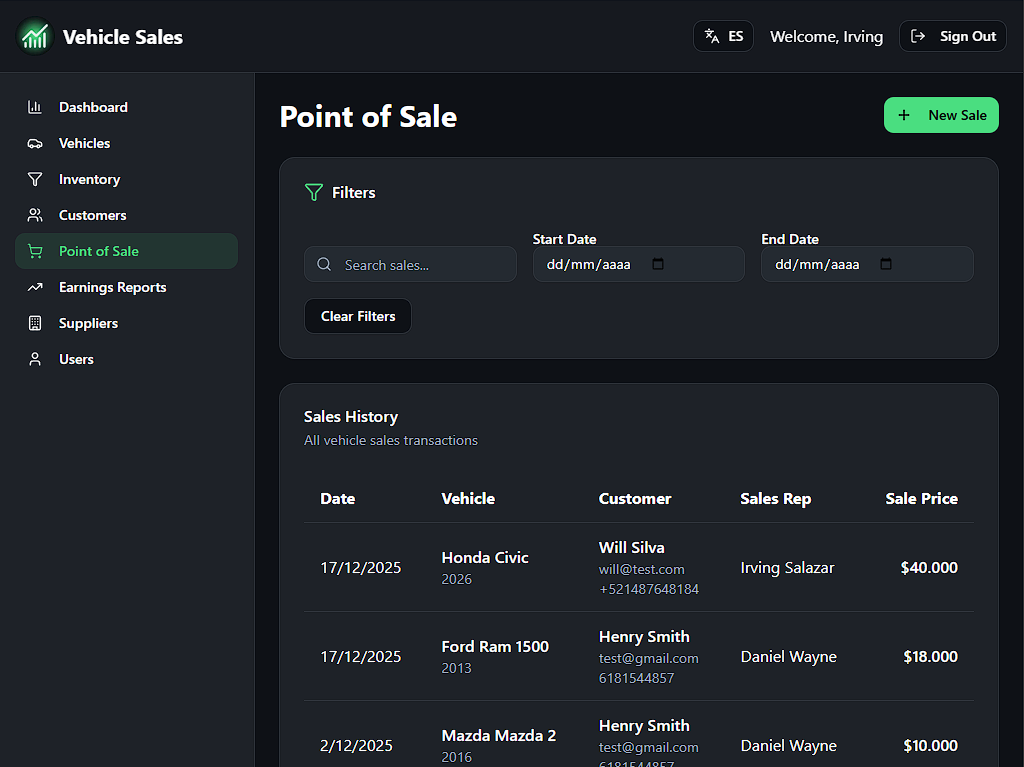Click the plus icon on New Sale
The height and width of the screenshot is (767, 1024).
coord(904,115)
